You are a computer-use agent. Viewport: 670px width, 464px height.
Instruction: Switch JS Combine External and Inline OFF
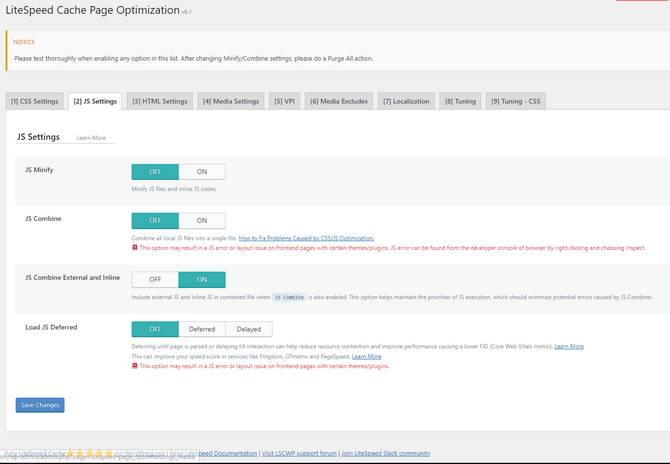pos(155,280)
